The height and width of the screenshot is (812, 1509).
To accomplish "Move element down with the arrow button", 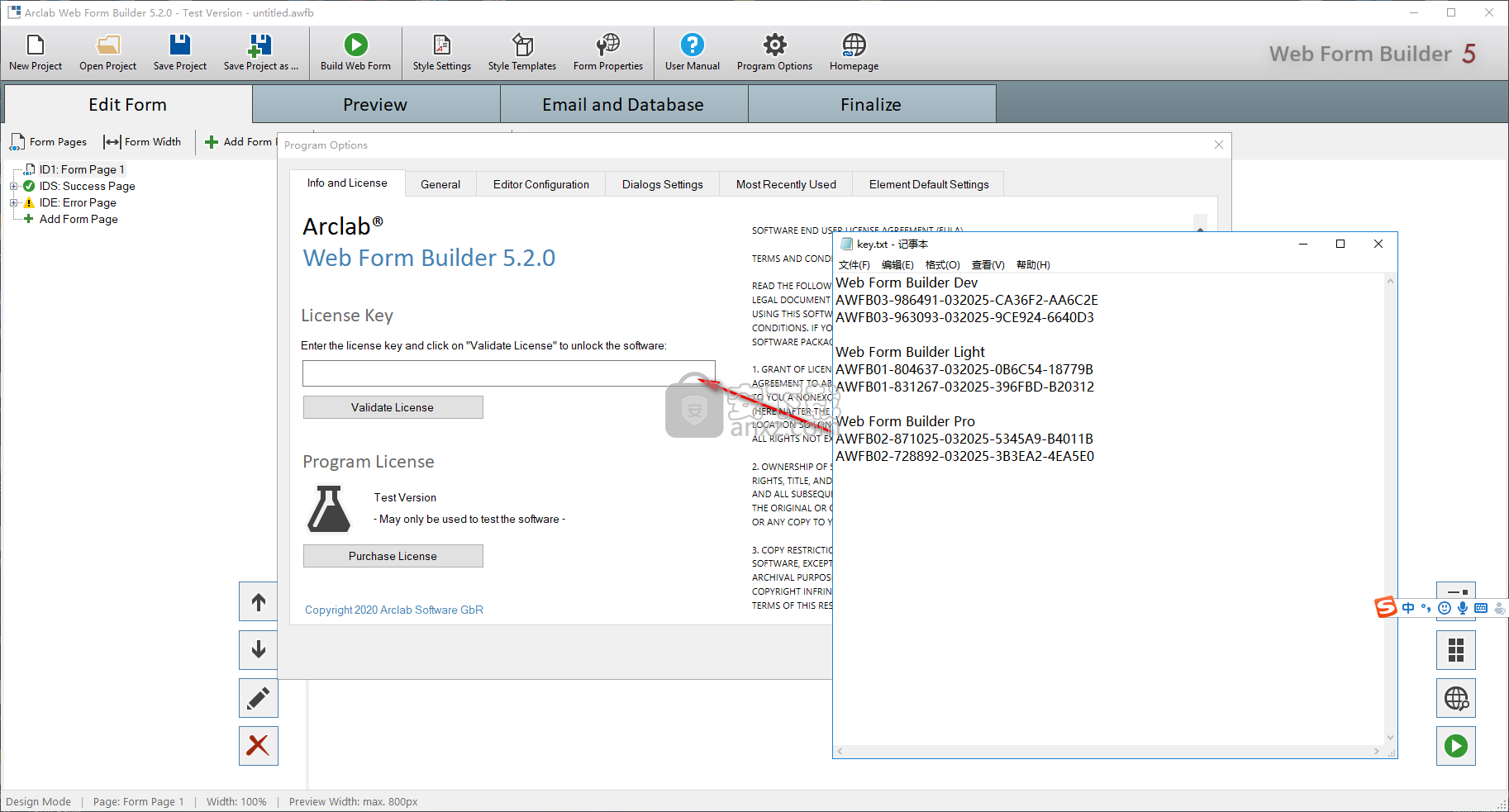I will coord(259,650).
